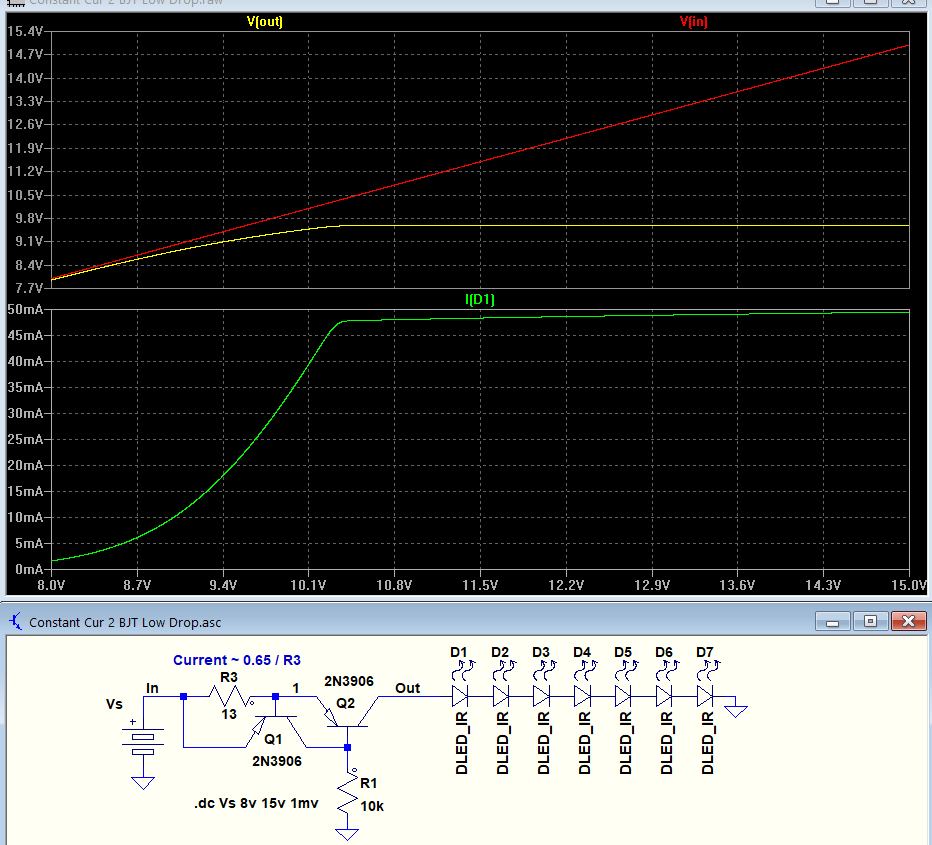Click the '.dc Vs 8v 15v 1mv' directive

coord(256,803)
